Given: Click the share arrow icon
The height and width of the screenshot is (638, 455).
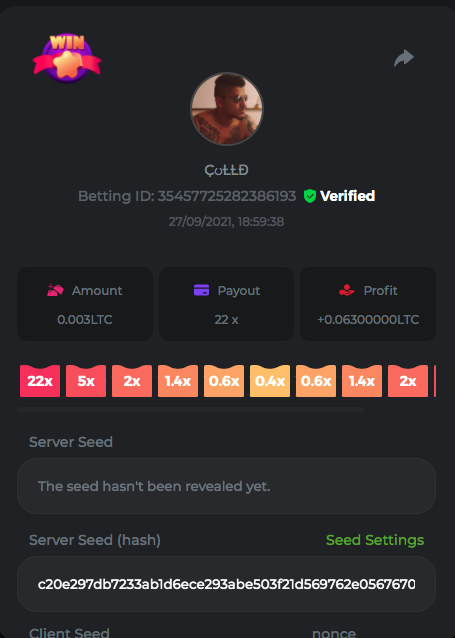Looking at the screenshot, I should pyautogui.click(x=404, y=58).
